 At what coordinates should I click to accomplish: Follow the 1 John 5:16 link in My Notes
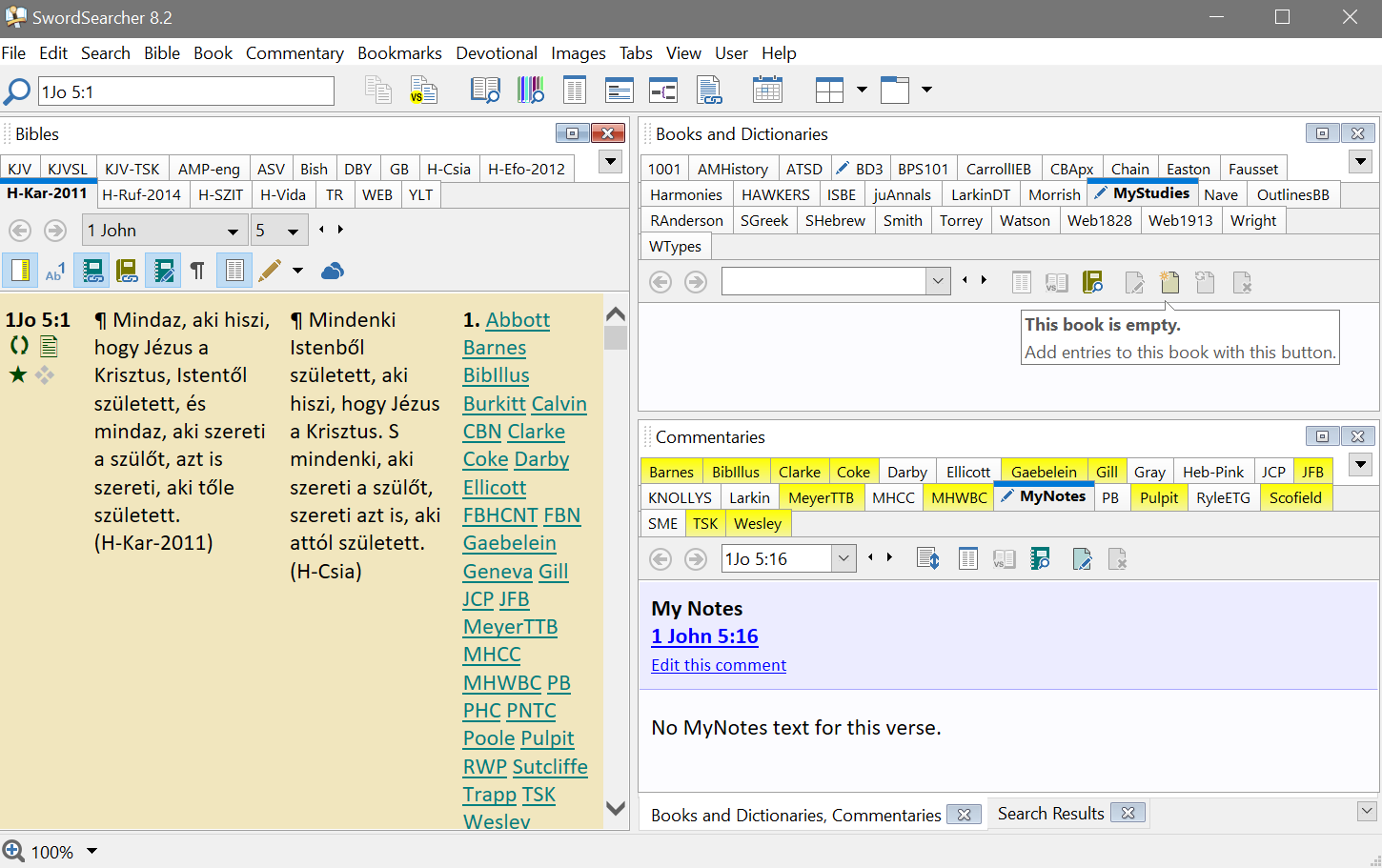704,636
